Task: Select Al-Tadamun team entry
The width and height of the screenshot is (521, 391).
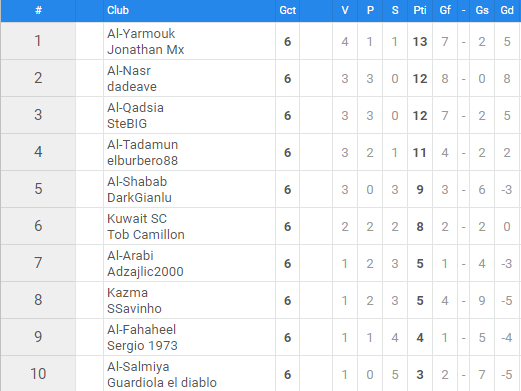Action: (142, 145)
